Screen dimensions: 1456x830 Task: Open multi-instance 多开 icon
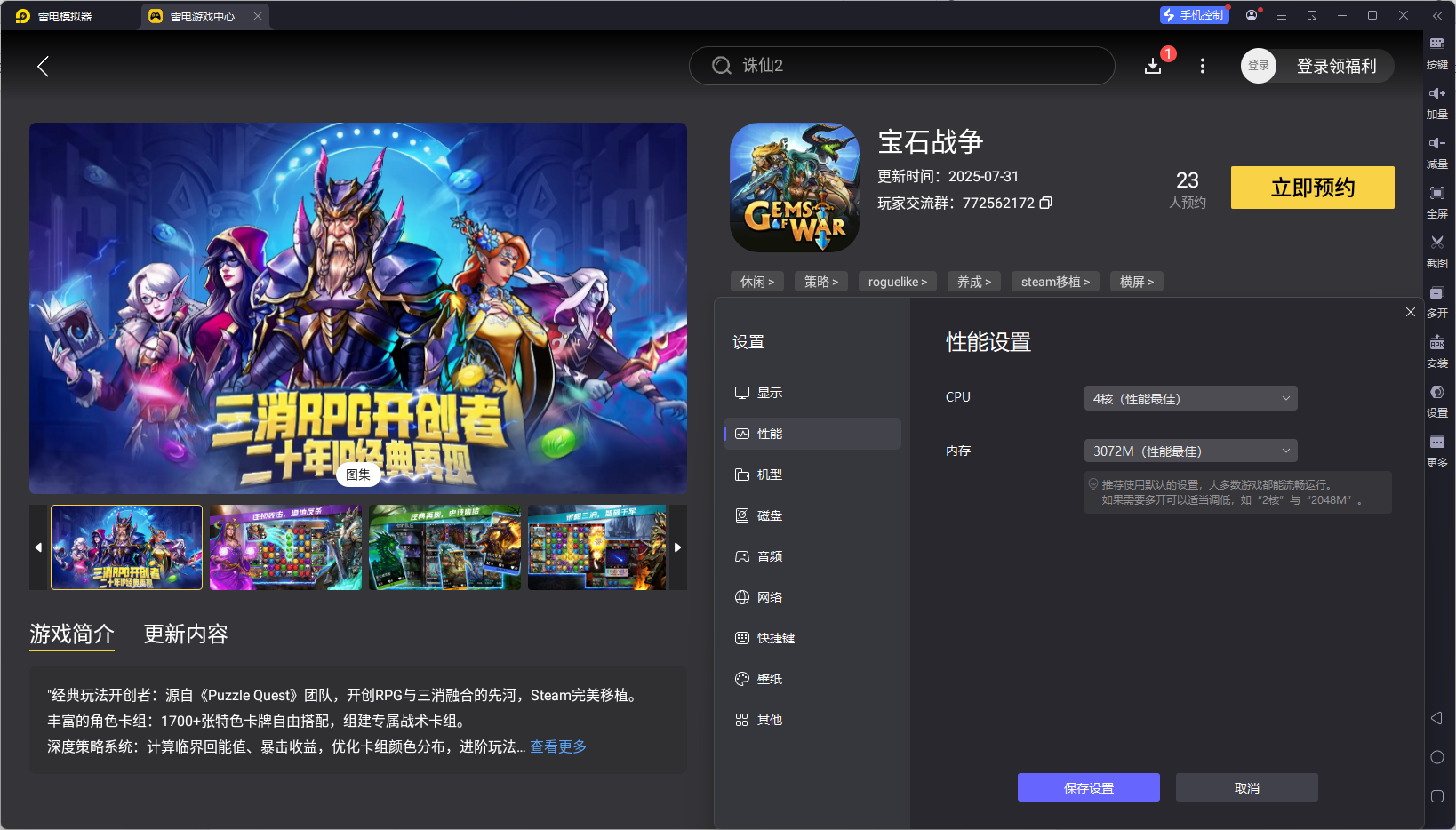[1437, 301]
